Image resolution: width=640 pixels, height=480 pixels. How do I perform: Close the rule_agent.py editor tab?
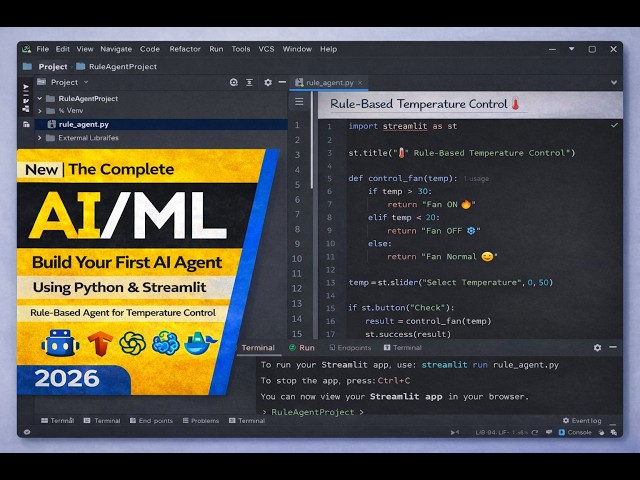click(x=360, y=82)
